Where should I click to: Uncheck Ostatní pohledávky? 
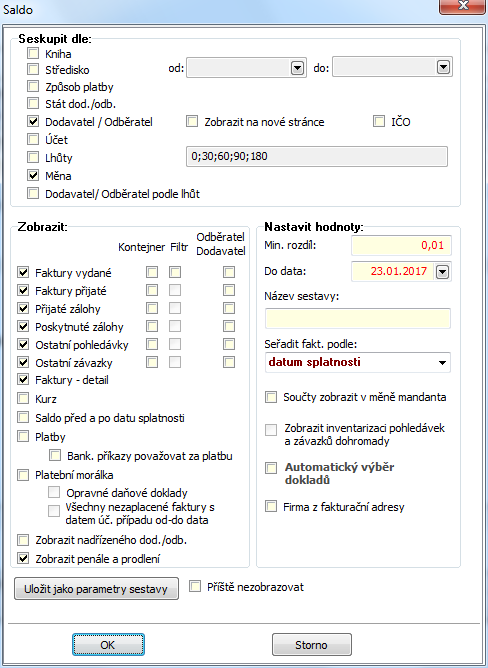[23, 344]
